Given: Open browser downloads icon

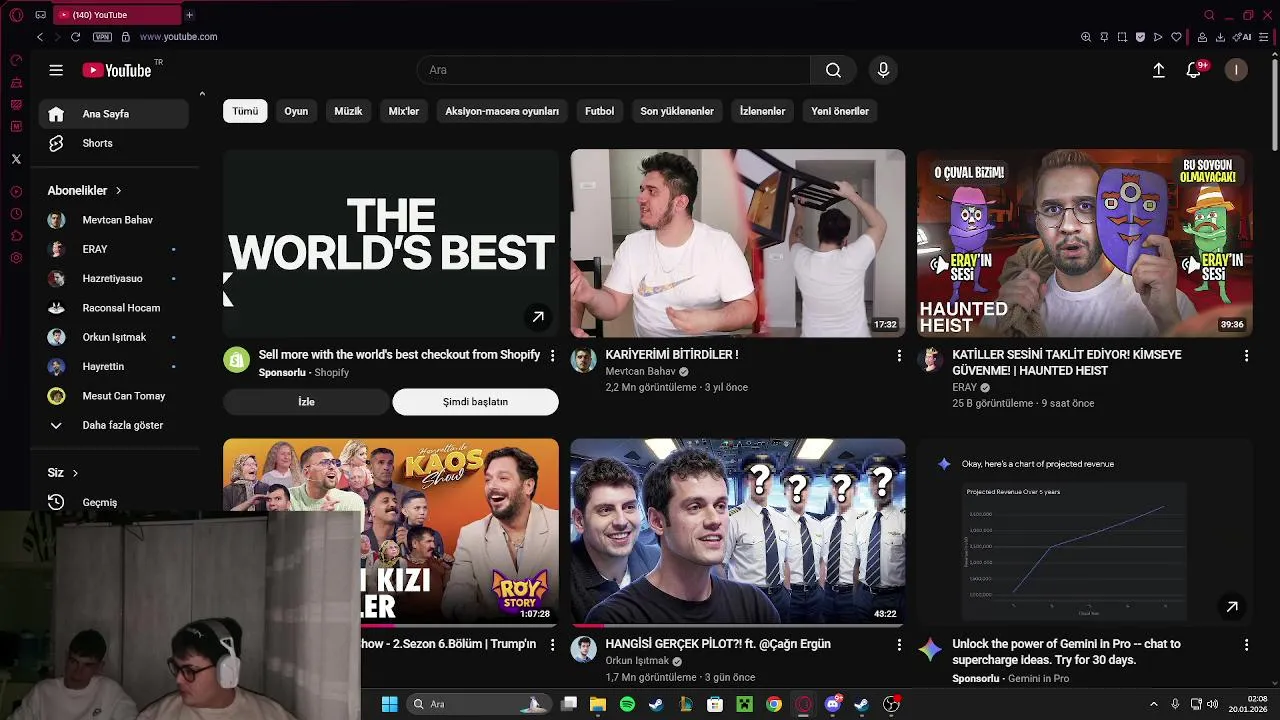Looking at the screenshot, I should (1220, 37).
